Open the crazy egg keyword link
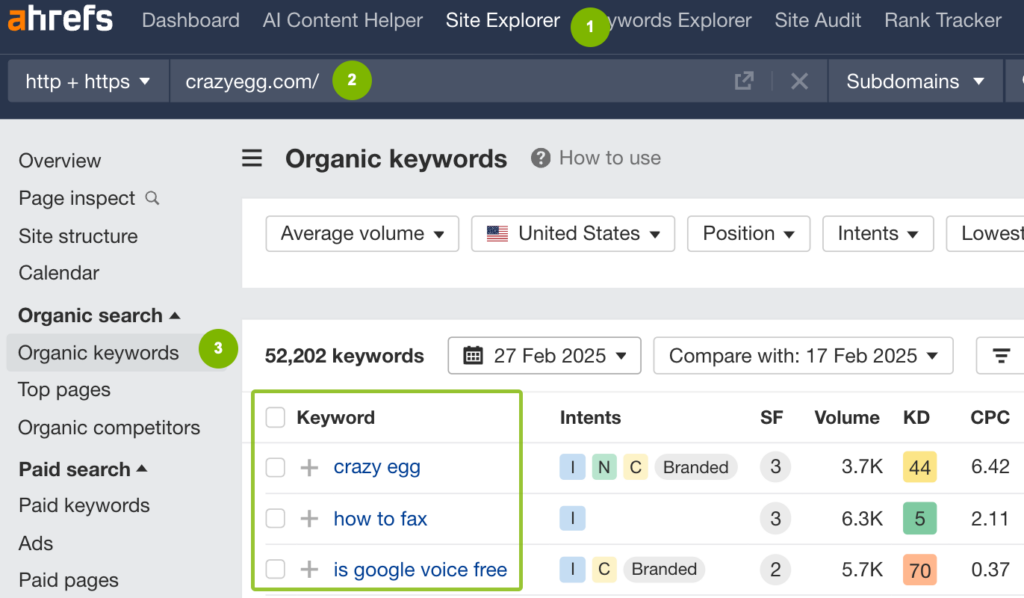 [377, 467]
